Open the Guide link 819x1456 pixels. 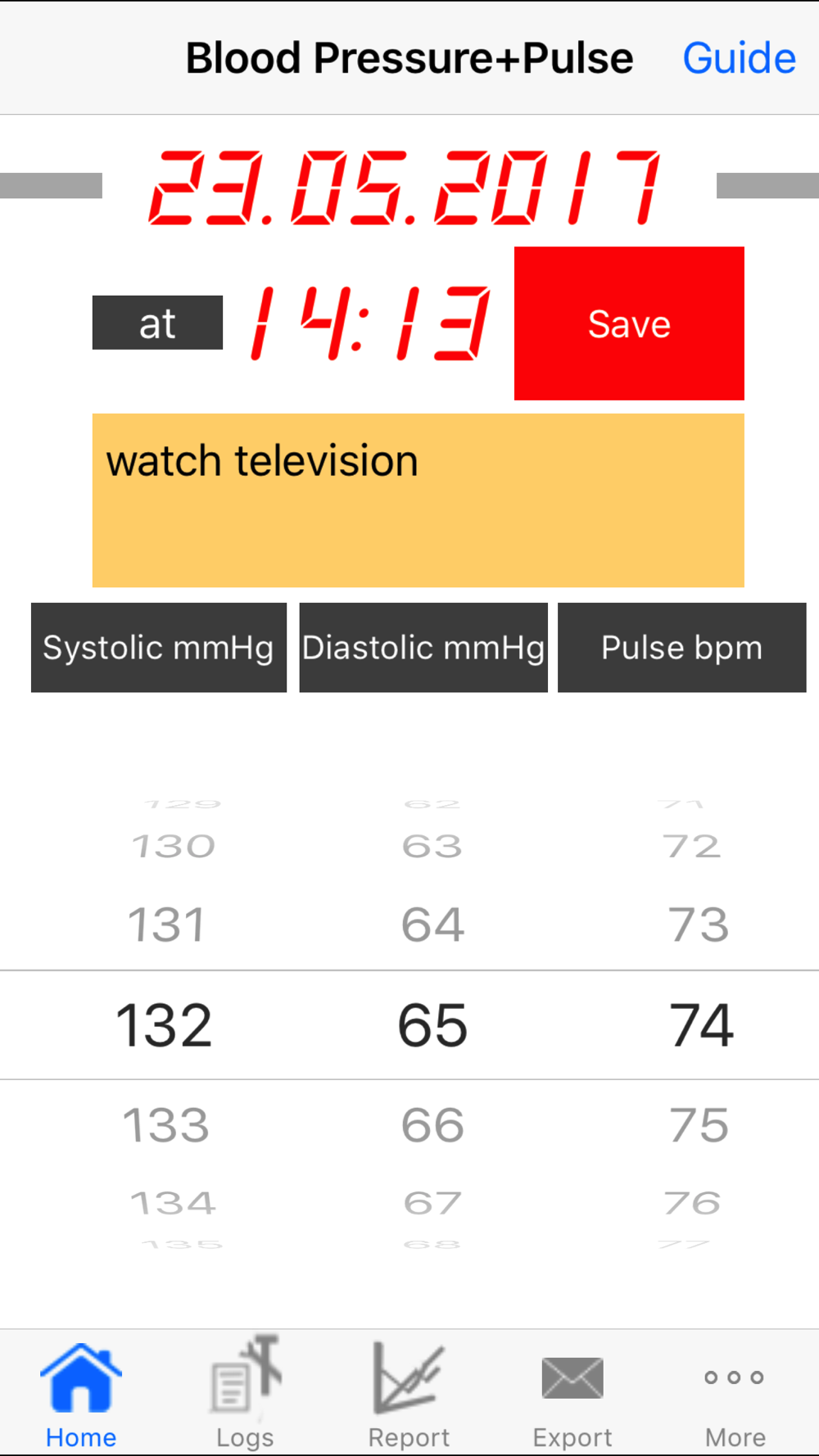pos(739,58)
